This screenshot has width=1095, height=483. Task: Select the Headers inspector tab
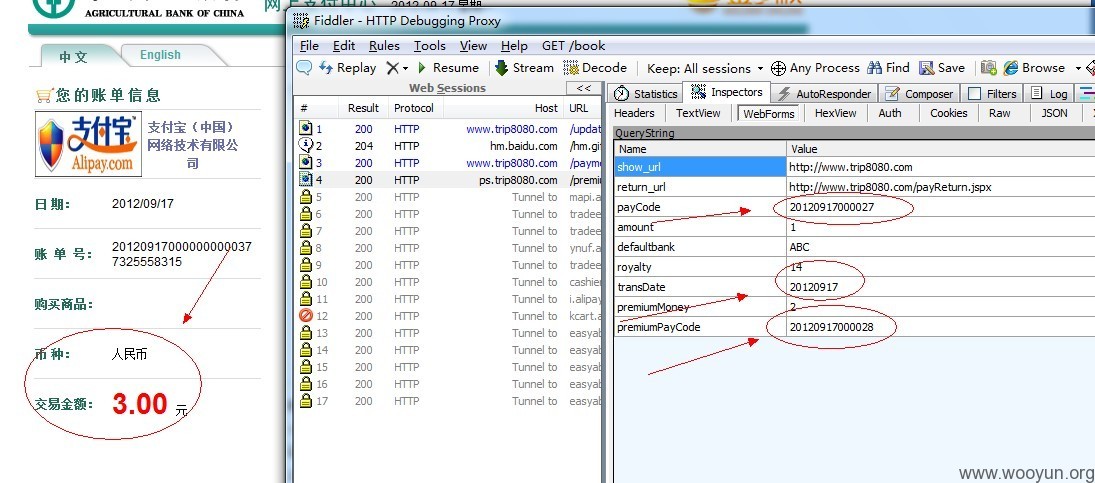(634, 113)
